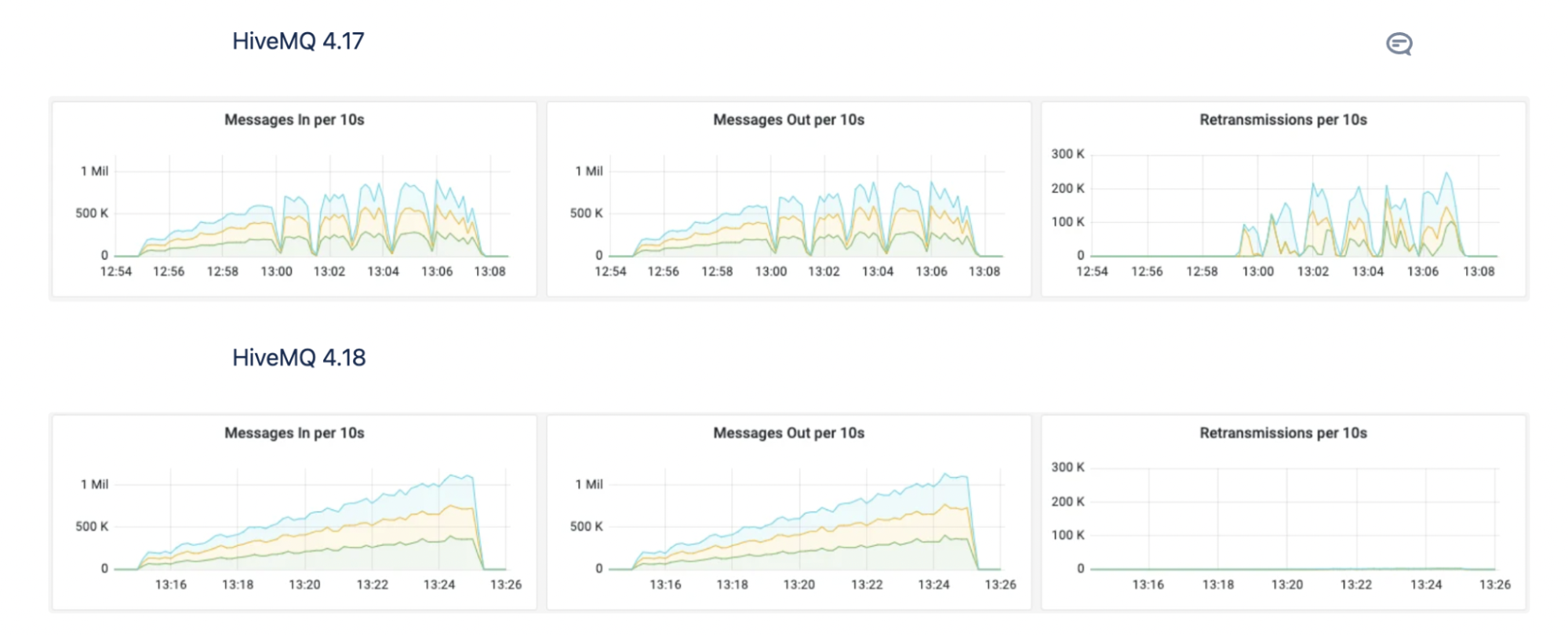Click 13:08 tick on 4.17 Messages Out chart
1568x637 pixels.
tap(984, 271)
